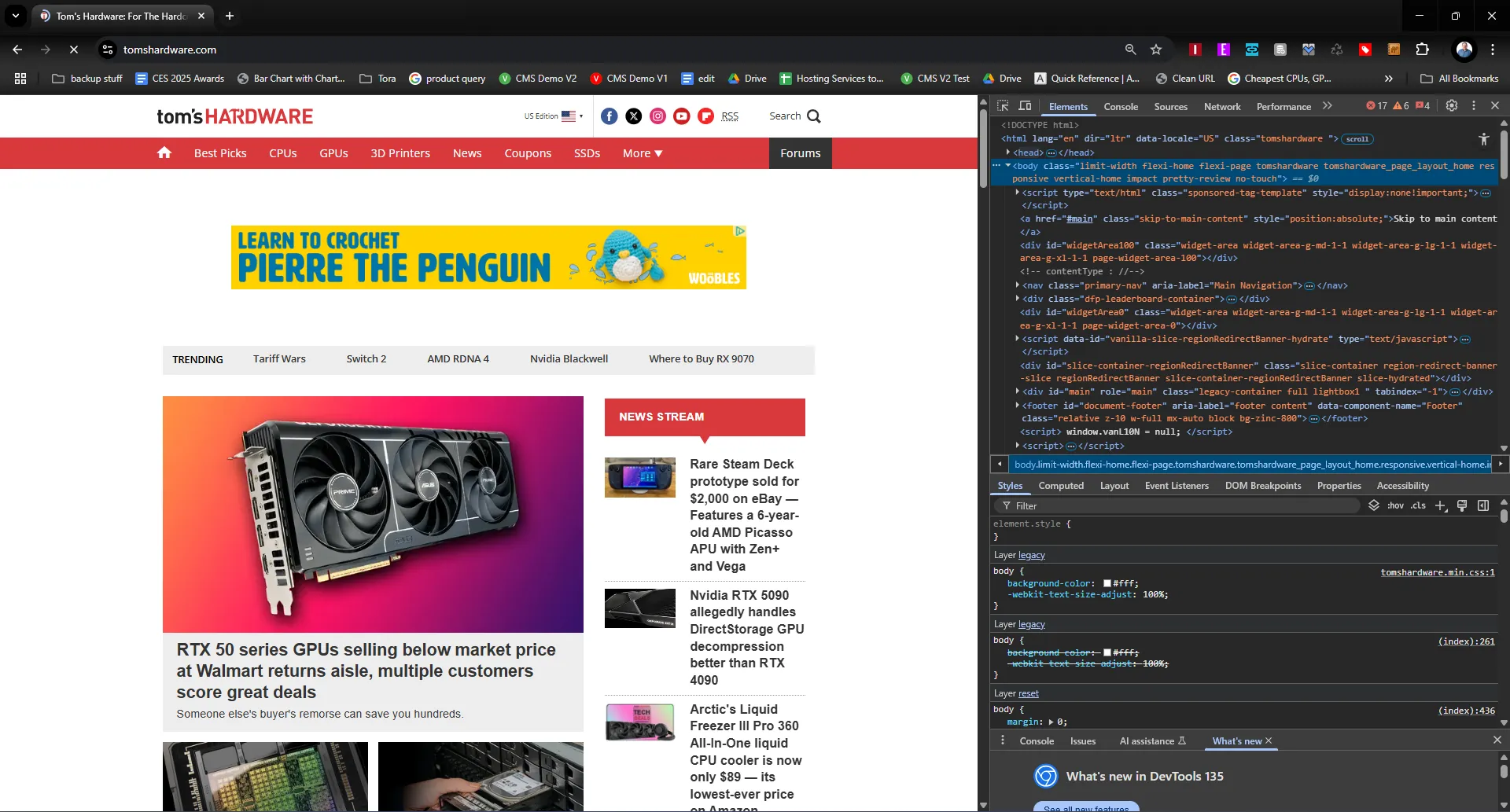Open the Tariff Wars trending link

coord(279,359)
